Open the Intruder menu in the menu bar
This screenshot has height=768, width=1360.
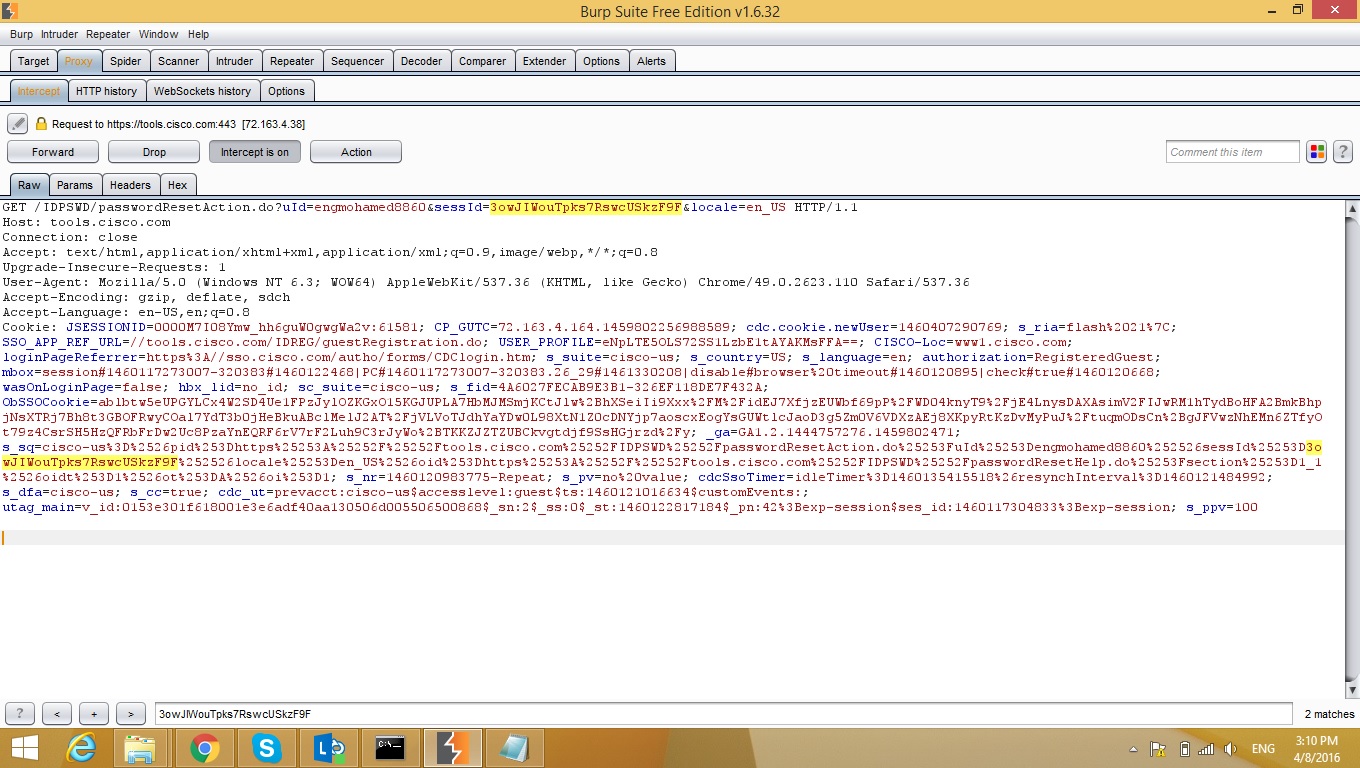(x=60, y=34)
